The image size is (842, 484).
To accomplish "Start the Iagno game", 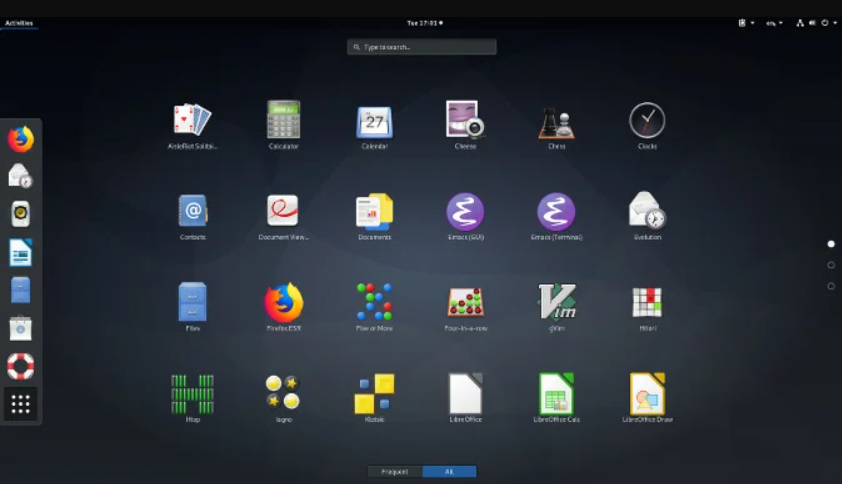I will click(284, 399).
